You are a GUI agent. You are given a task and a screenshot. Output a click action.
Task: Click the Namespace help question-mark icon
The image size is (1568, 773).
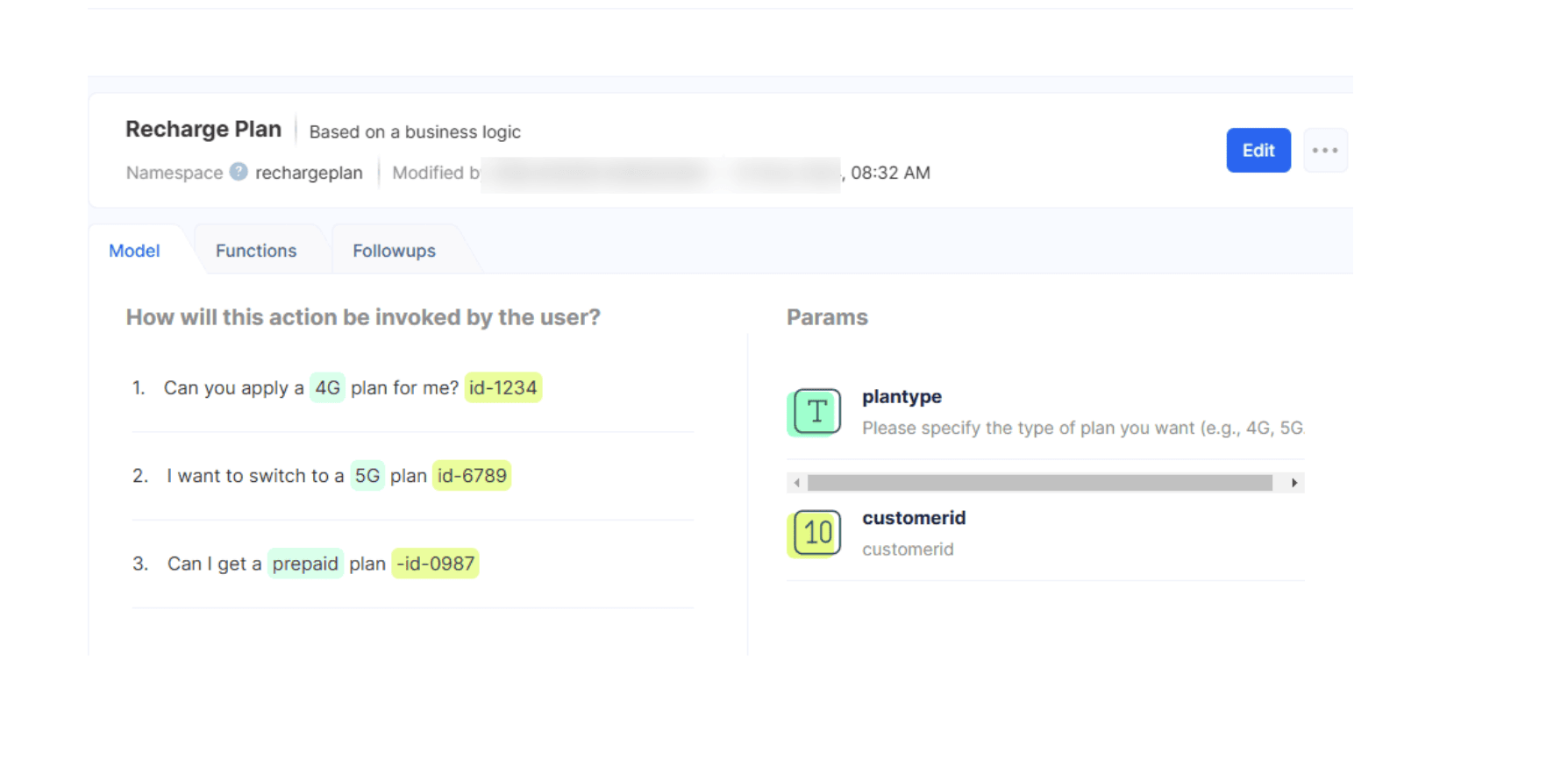coord(239,172)
